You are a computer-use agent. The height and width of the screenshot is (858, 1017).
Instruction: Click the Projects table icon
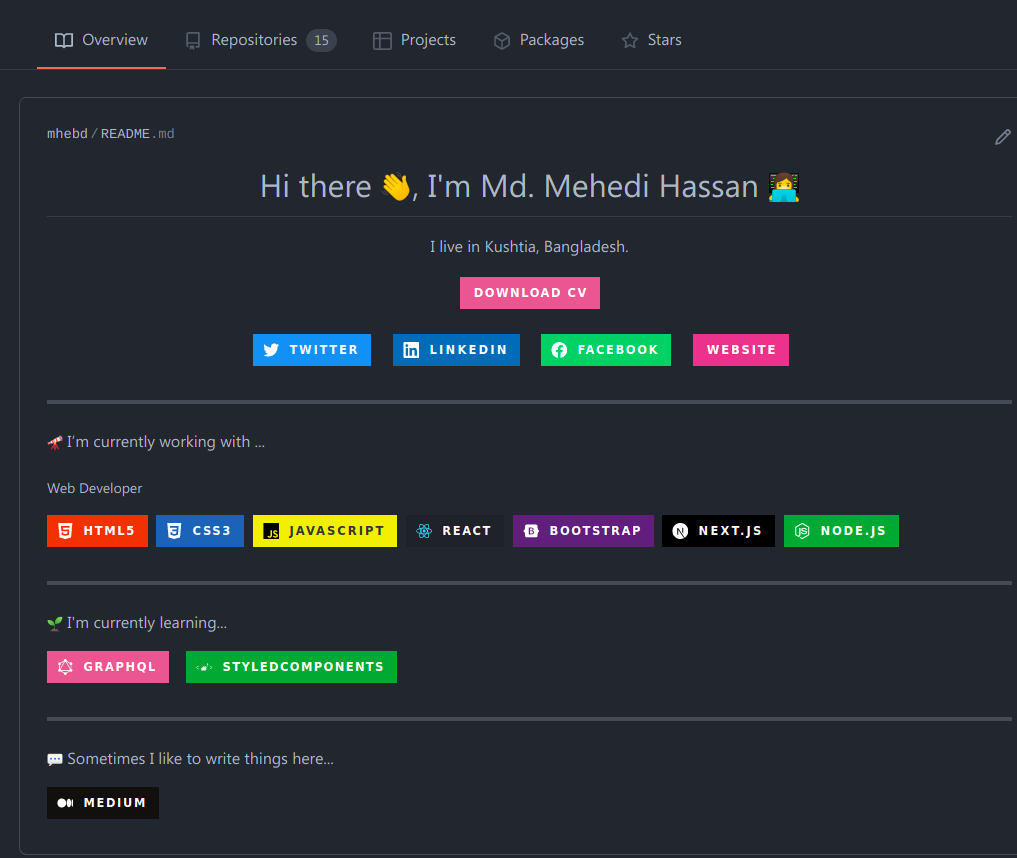[382, 41]
